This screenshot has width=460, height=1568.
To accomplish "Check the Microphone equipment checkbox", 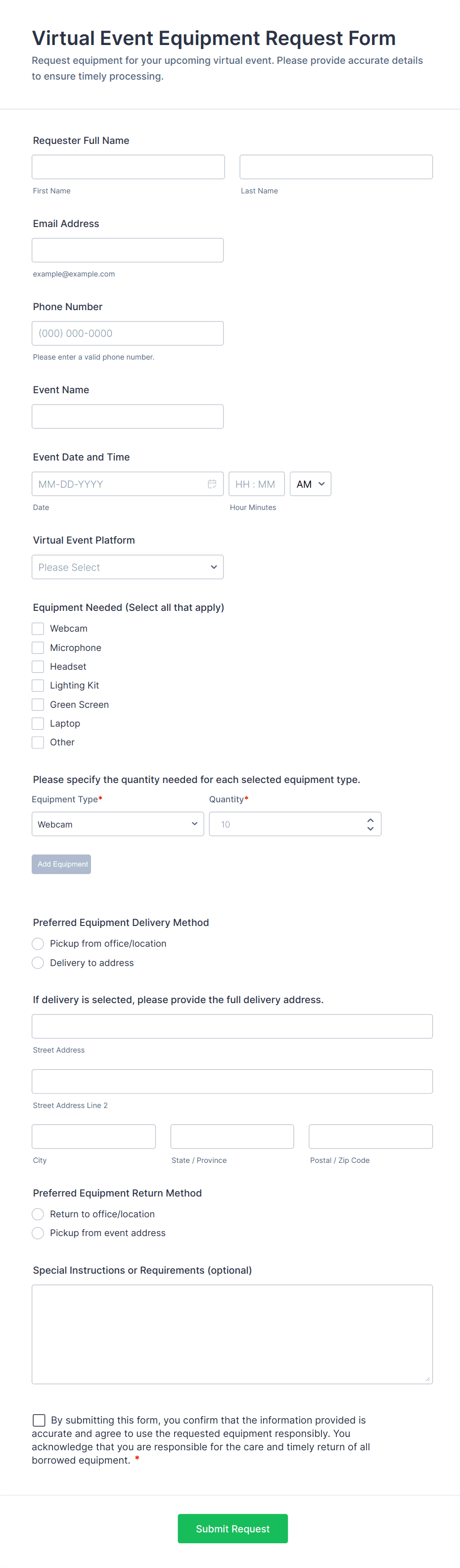I will coord(38,647).
